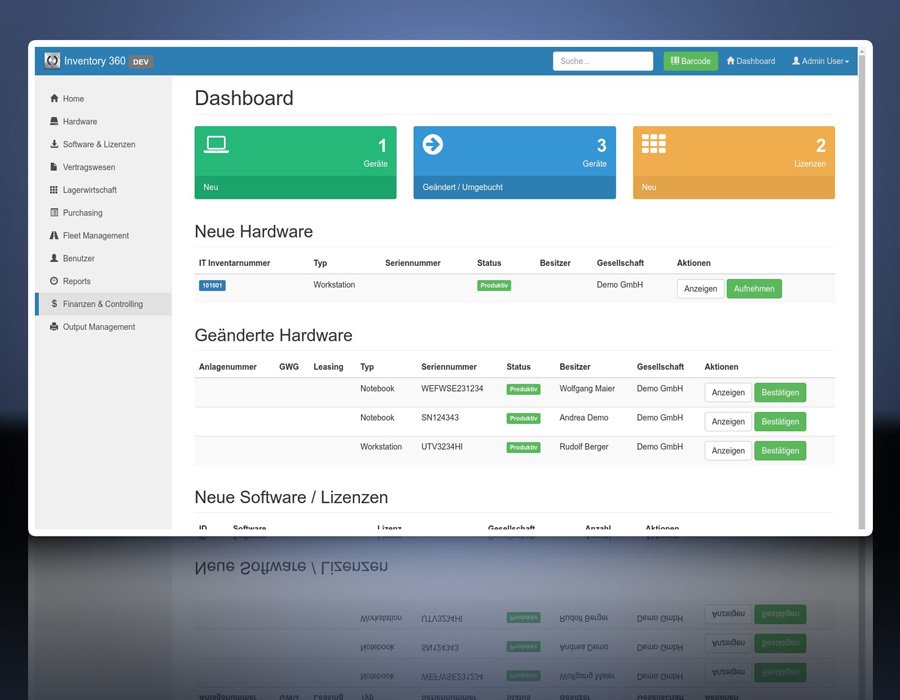Click the Benutzer user icon
The image size is (900, 700).
tap(54, 258)
